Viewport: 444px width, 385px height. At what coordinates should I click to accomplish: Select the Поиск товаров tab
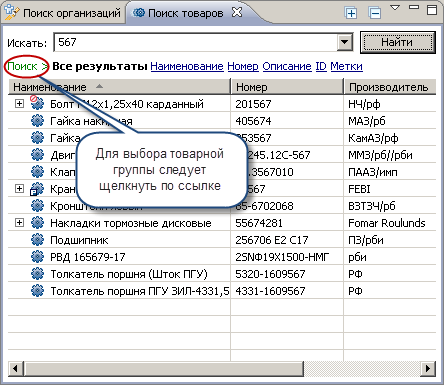pyautogui.click(x=185, y=13)
